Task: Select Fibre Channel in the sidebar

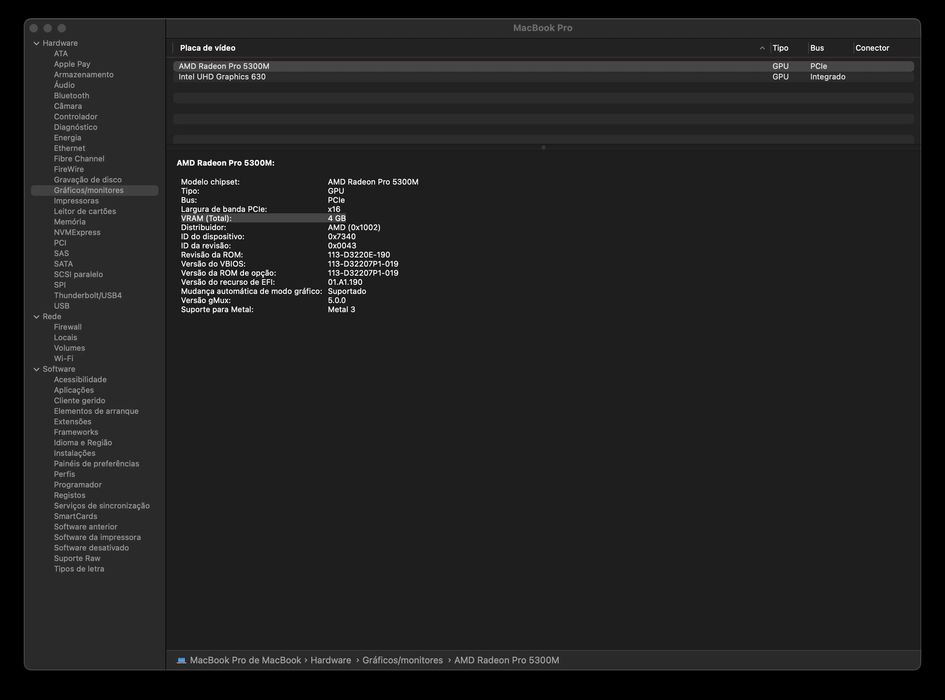Action: (x=79, y=159)
